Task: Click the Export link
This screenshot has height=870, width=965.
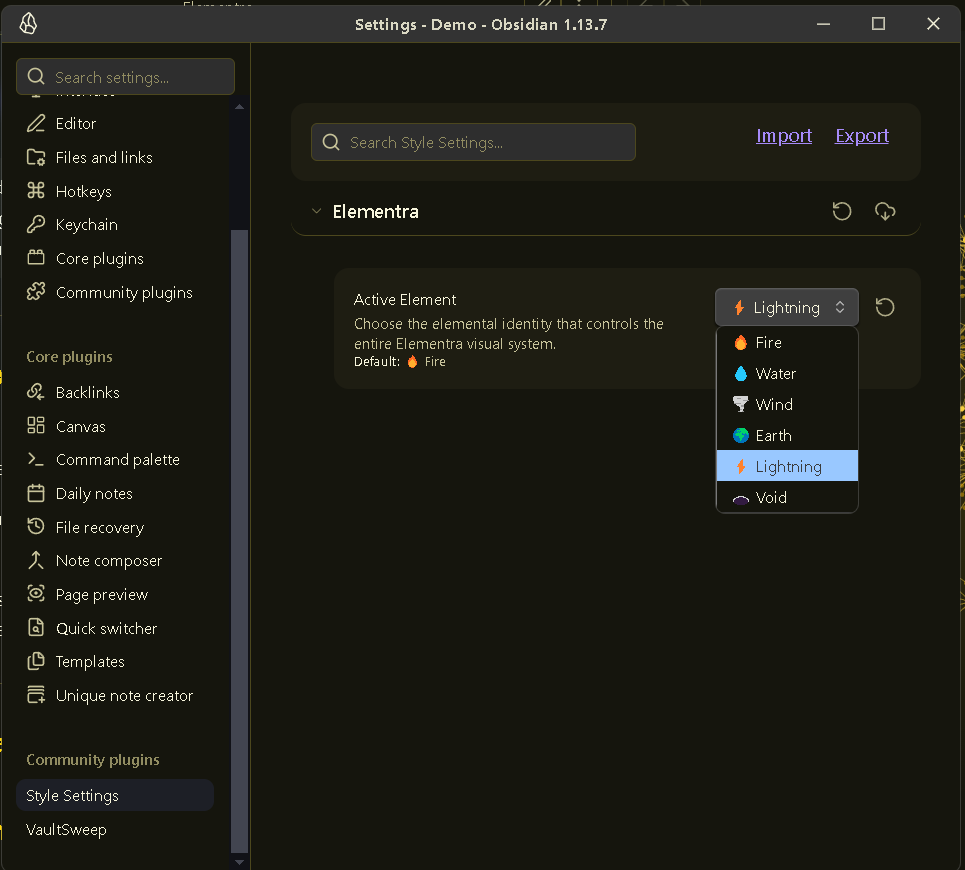Action: coord(862,135)
